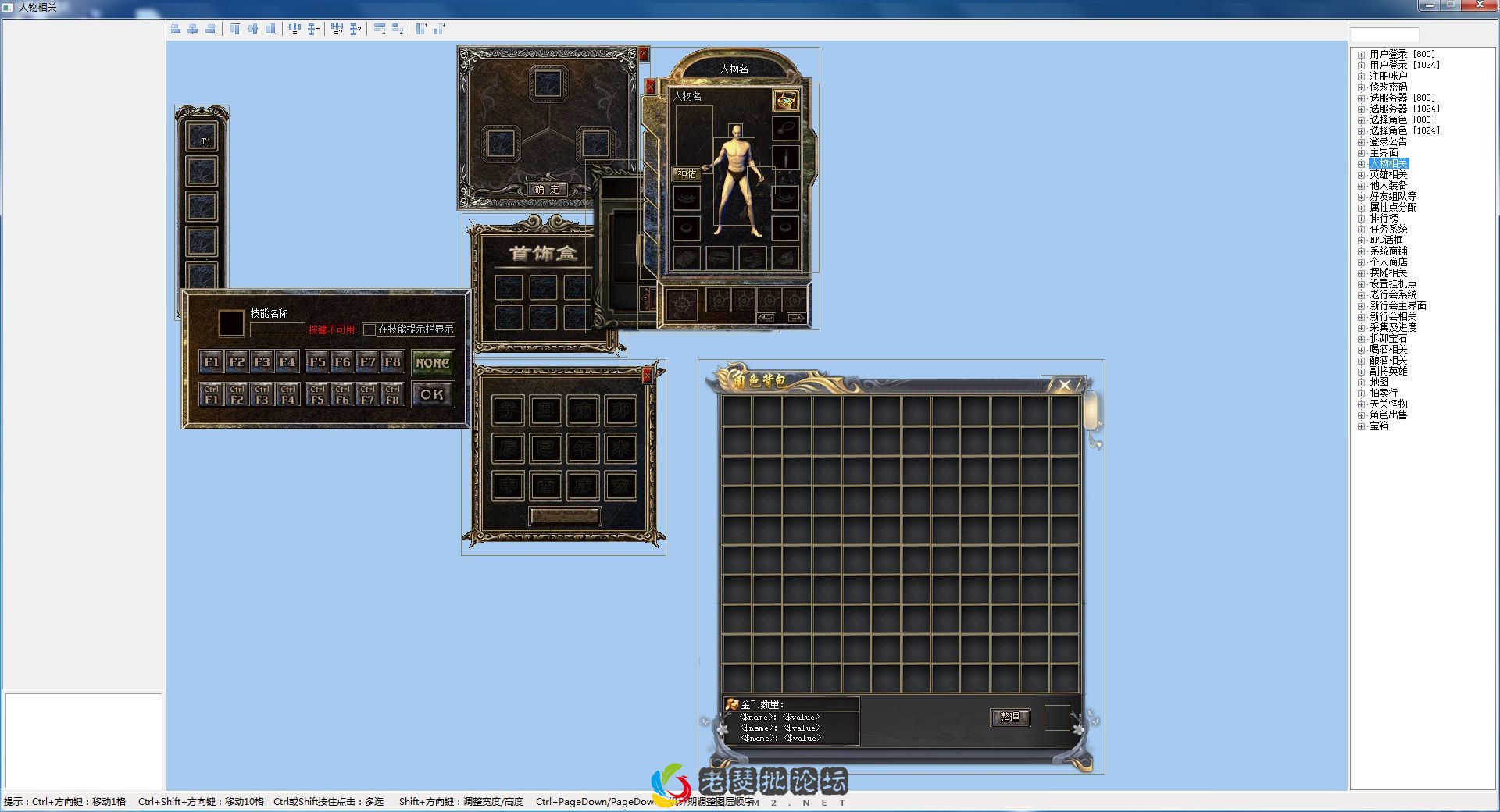Select 系统商铺 in the tree list
1500x812 pixels.
(1388, 251)
